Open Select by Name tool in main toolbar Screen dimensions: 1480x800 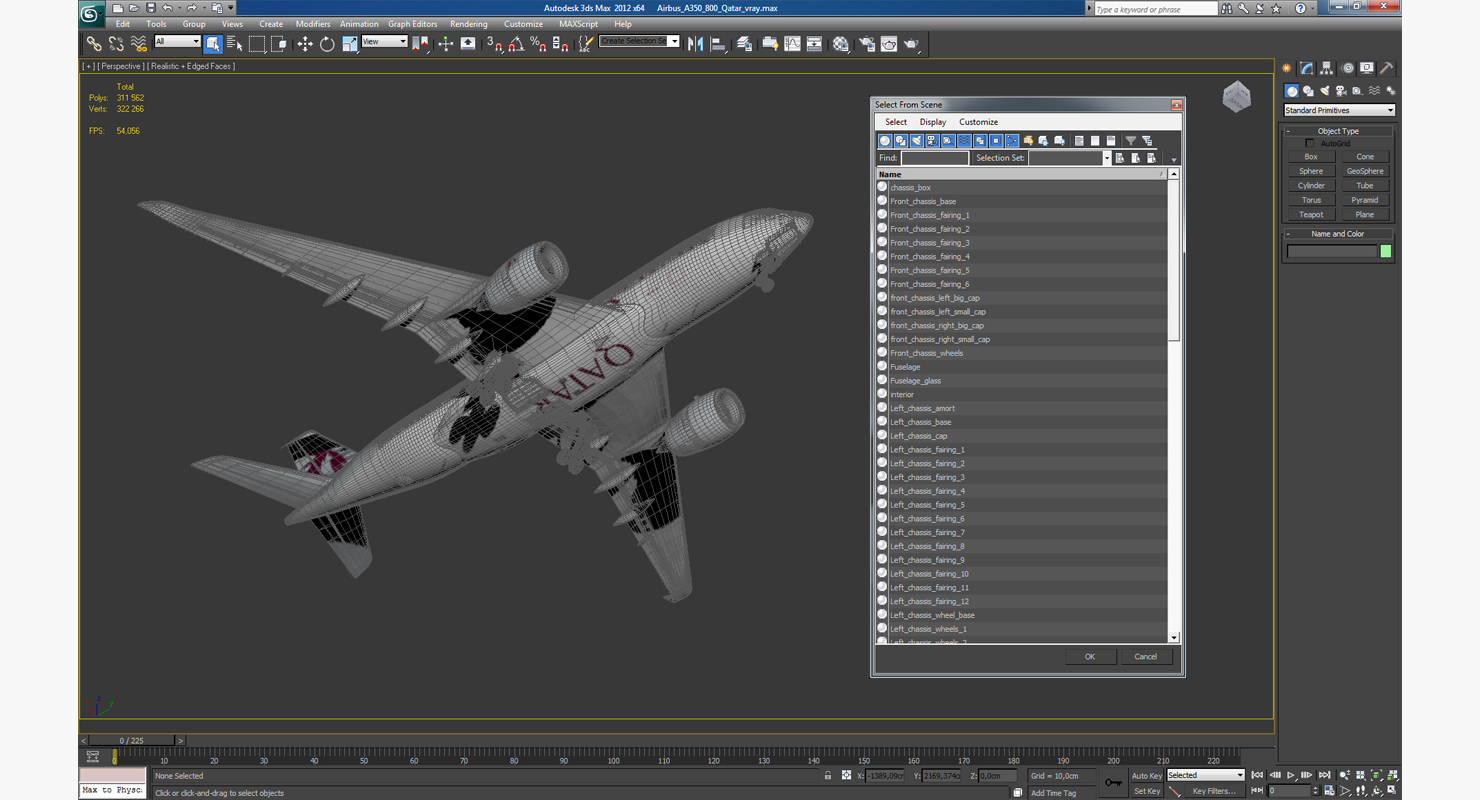pyautogui.click(x=235, y=43)
